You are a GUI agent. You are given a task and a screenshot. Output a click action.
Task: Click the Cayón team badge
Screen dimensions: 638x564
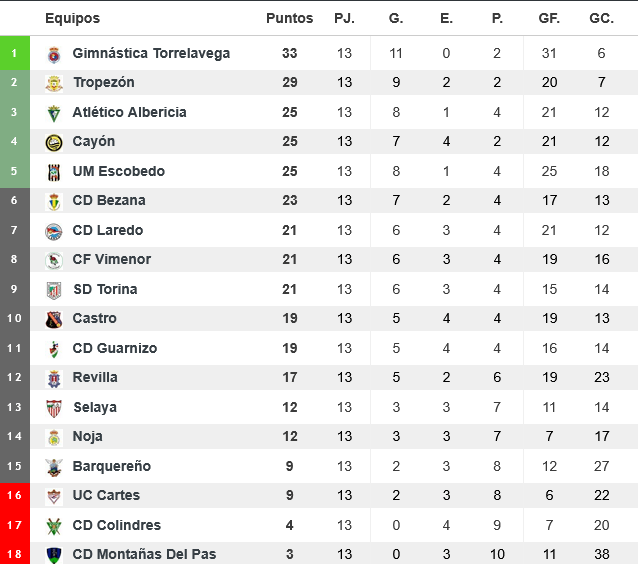(x=54, y=142)
